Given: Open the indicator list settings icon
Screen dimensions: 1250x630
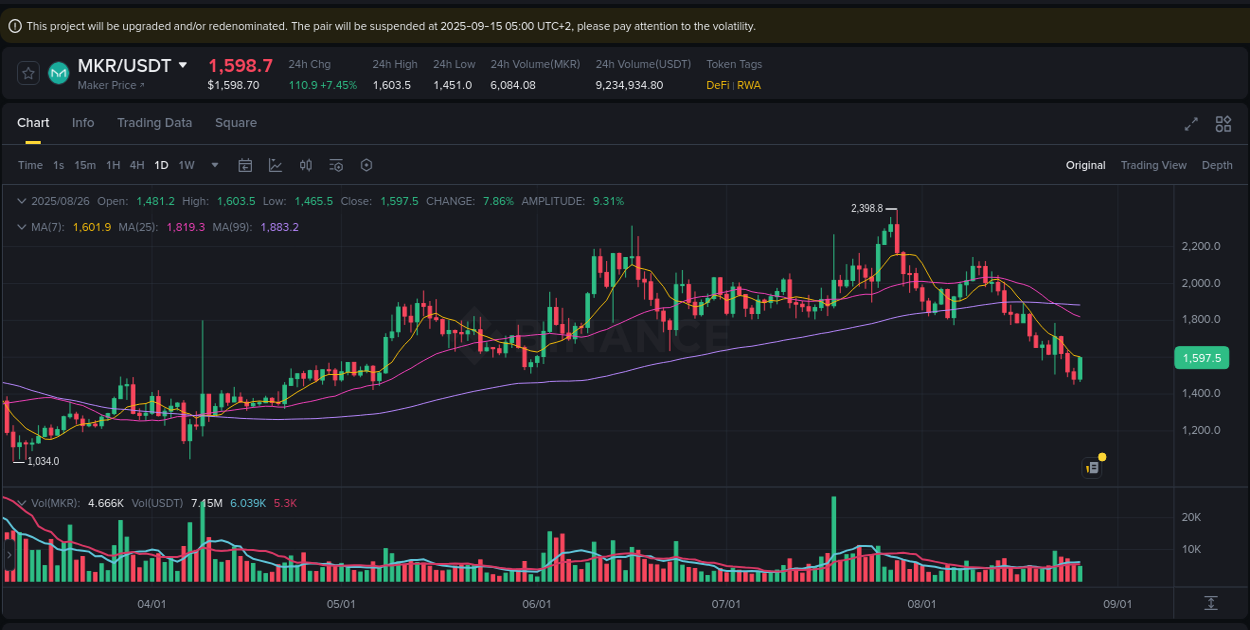Looking at the screenshot, I should point(336,165).
